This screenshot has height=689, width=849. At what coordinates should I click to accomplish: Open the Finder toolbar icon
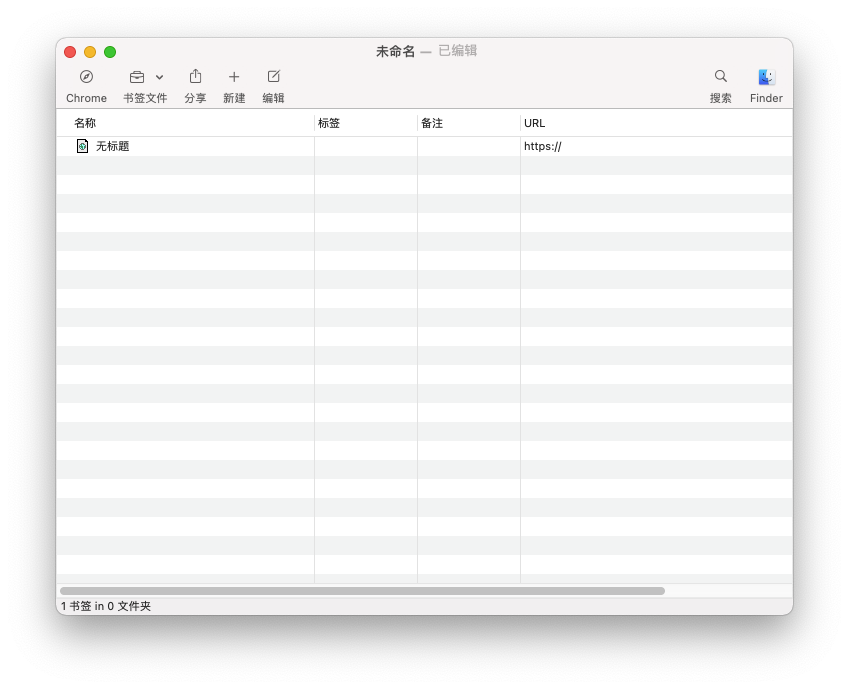pyautogui.click(x=766, y=77)
